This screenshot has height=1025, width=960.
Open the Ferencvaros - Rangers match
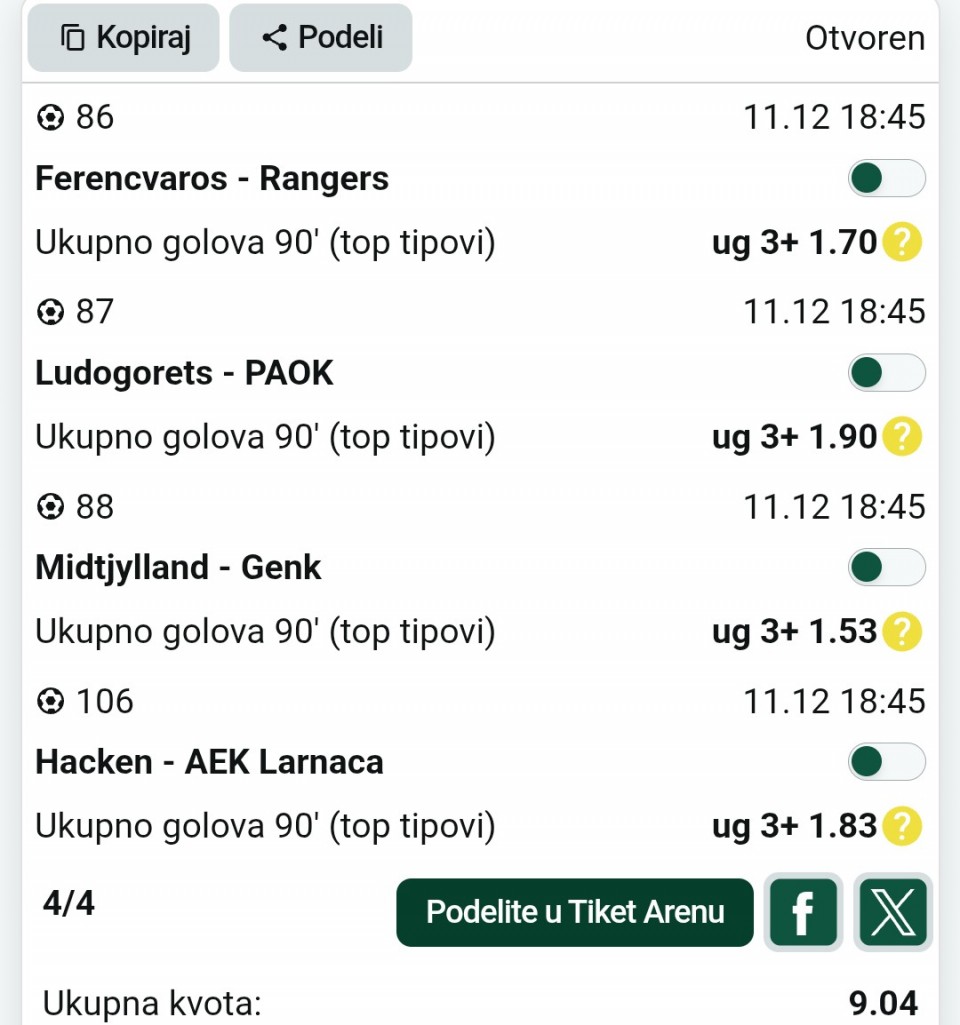pyautogui.click(x=212, y=179)
